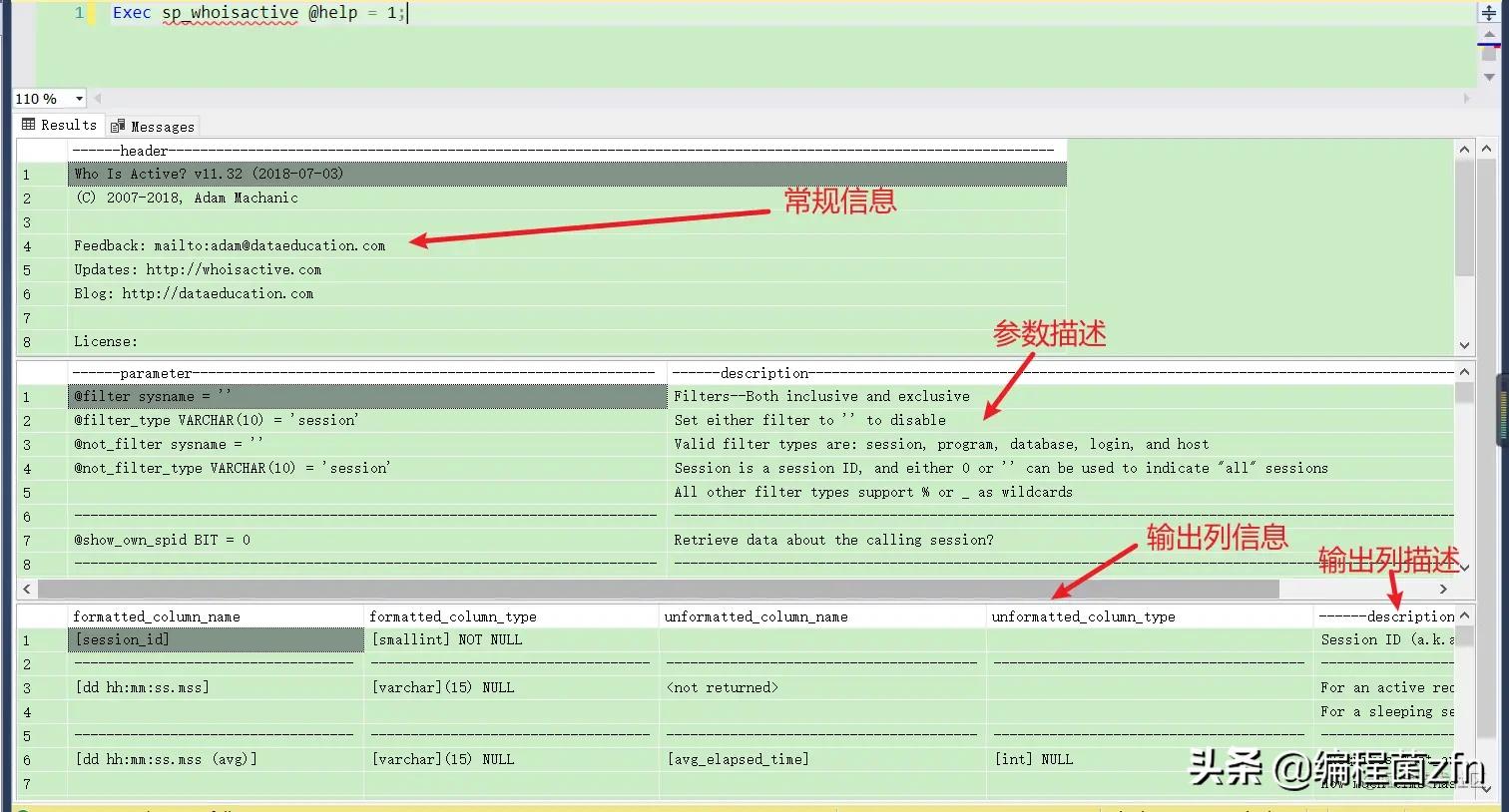Open the 110% zoom level dropdown

[79, 99]
